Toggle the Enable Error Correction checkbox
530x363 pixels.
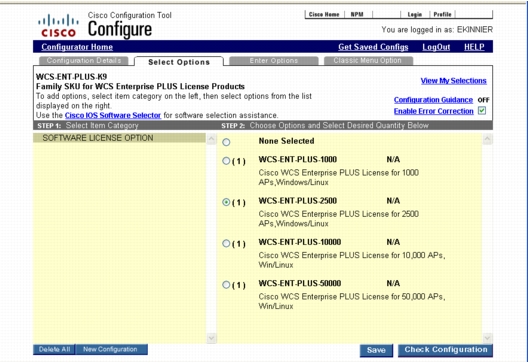(482, 111)
